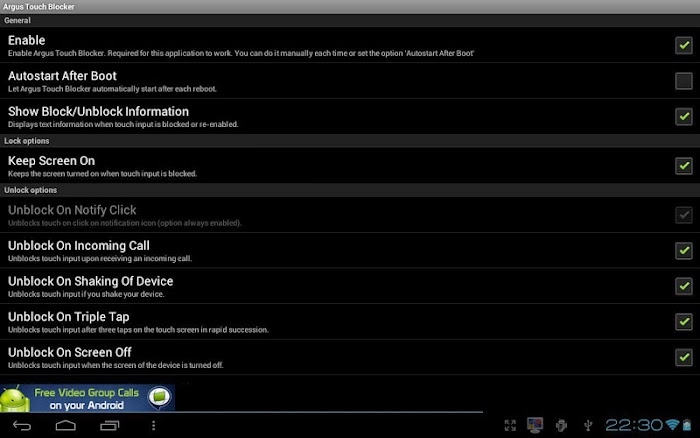The height and width of the screenshot is (438, 700).
Task: Open the recent apps view
Action: pos(109,425)
